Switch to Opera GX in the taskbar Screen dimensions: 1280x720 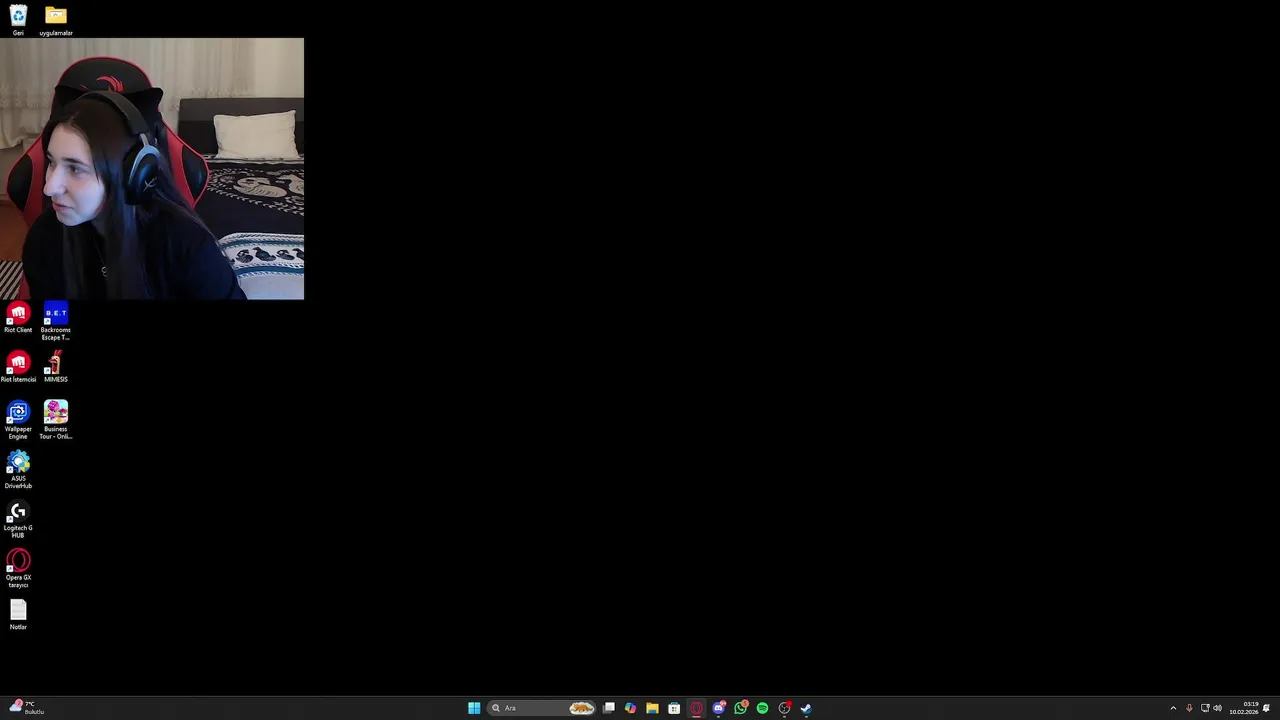tap(696, 708)
